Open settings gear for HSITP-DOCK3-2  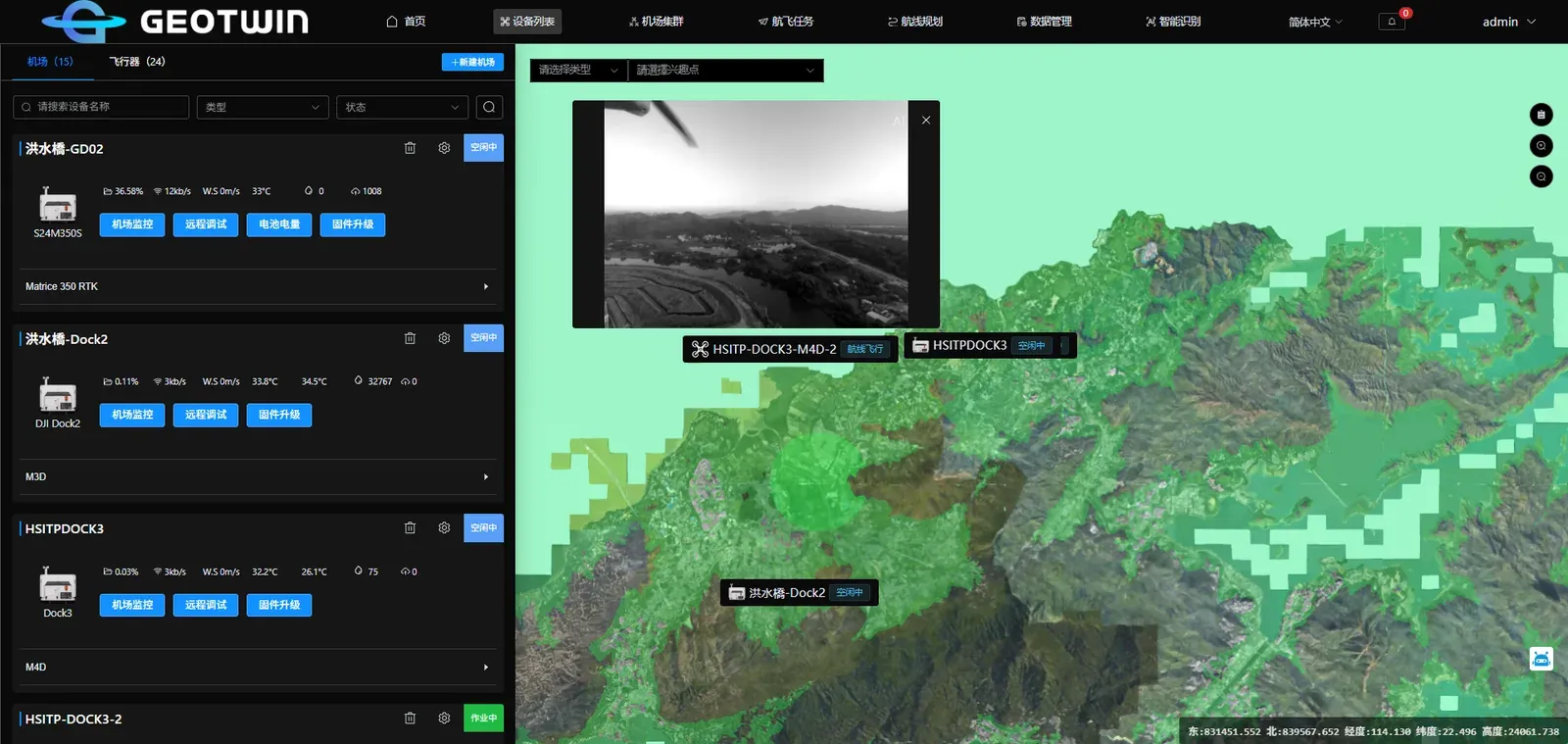[444, 719]
